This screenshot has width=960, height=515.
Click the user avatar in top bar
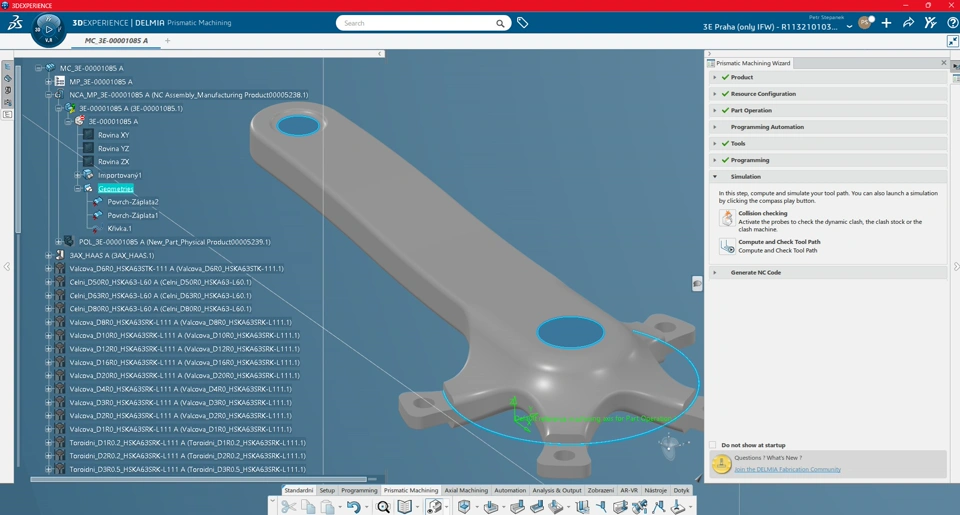coord(866,23)
